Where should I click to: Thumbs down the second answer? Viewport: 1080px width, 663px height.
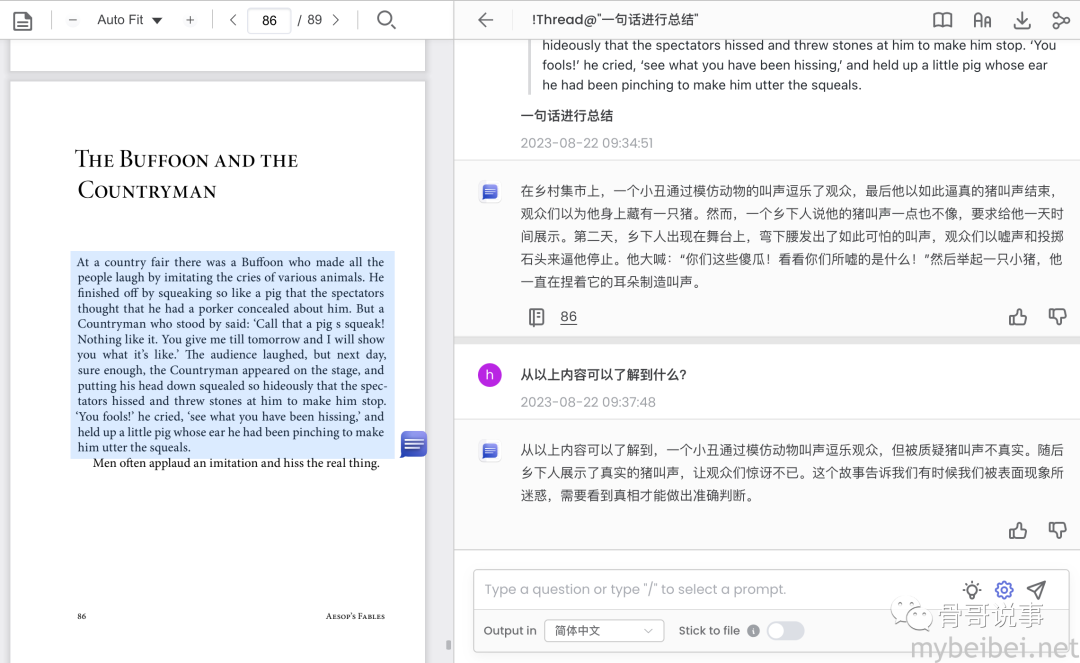[x=1057, y=530]
